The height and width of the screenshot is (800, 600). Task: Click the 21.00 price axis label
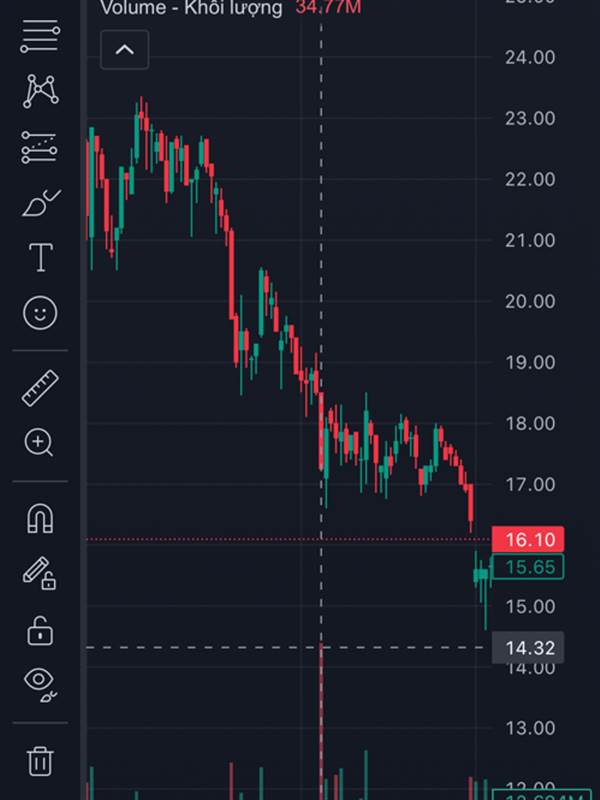530,240
